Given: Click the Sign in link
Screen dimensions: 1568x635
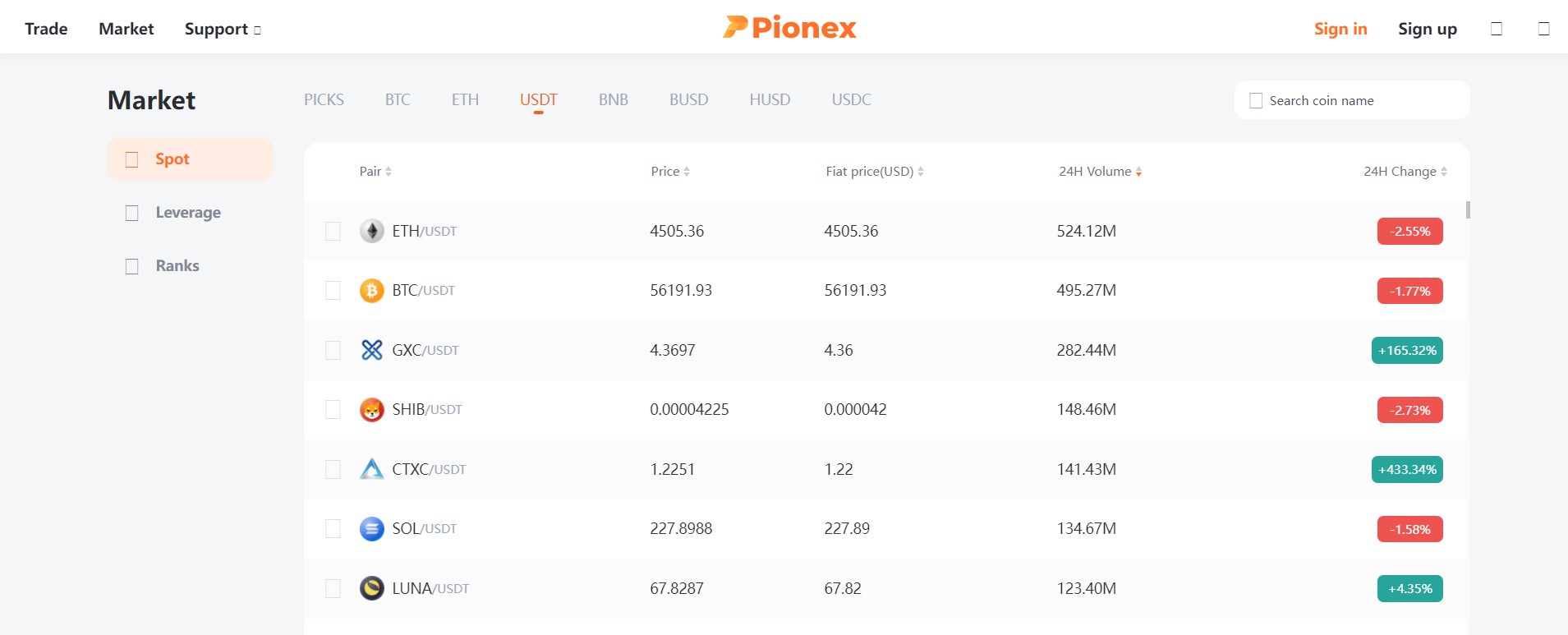Looking at the screenshot, I should [1340, 29].
